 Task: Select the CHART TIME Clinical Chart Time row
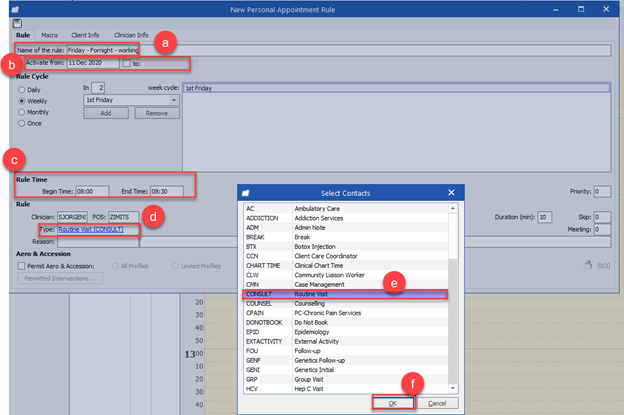345,265
